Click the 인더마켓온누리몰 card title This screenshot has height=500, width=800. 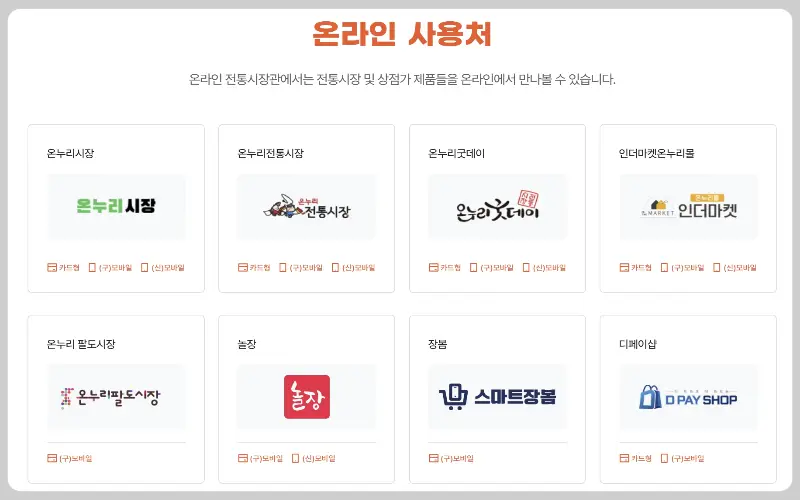click(x=657, y=153)
